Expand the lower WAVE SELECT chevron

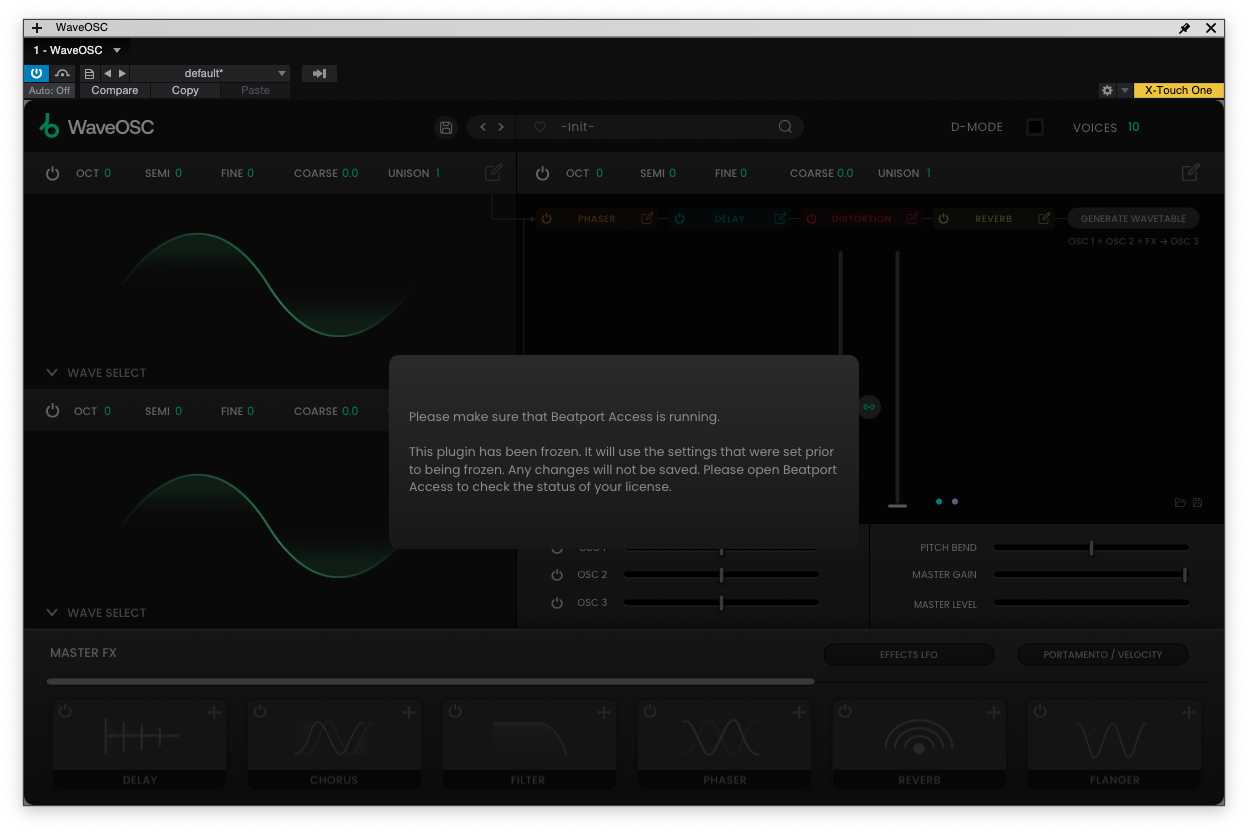(x=53, y=612)
